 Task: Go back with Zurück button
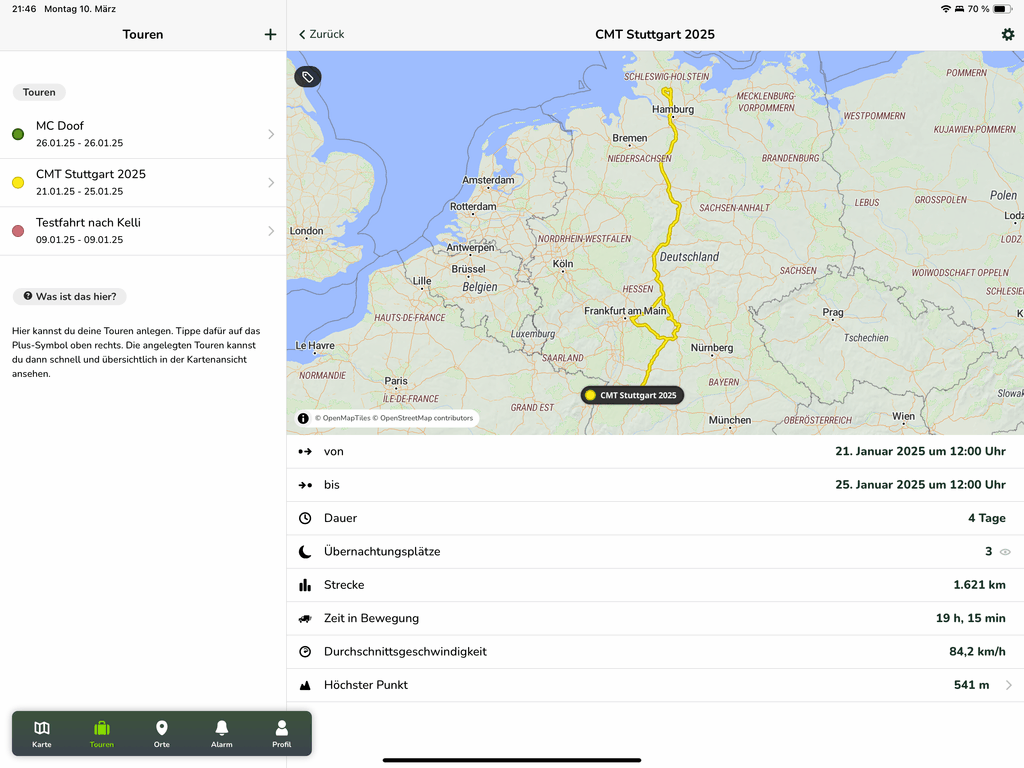[321, 35]
